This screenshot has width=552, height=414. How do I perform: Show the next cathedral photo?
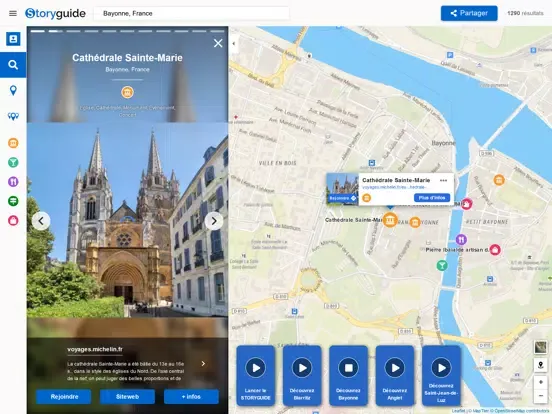214,221
